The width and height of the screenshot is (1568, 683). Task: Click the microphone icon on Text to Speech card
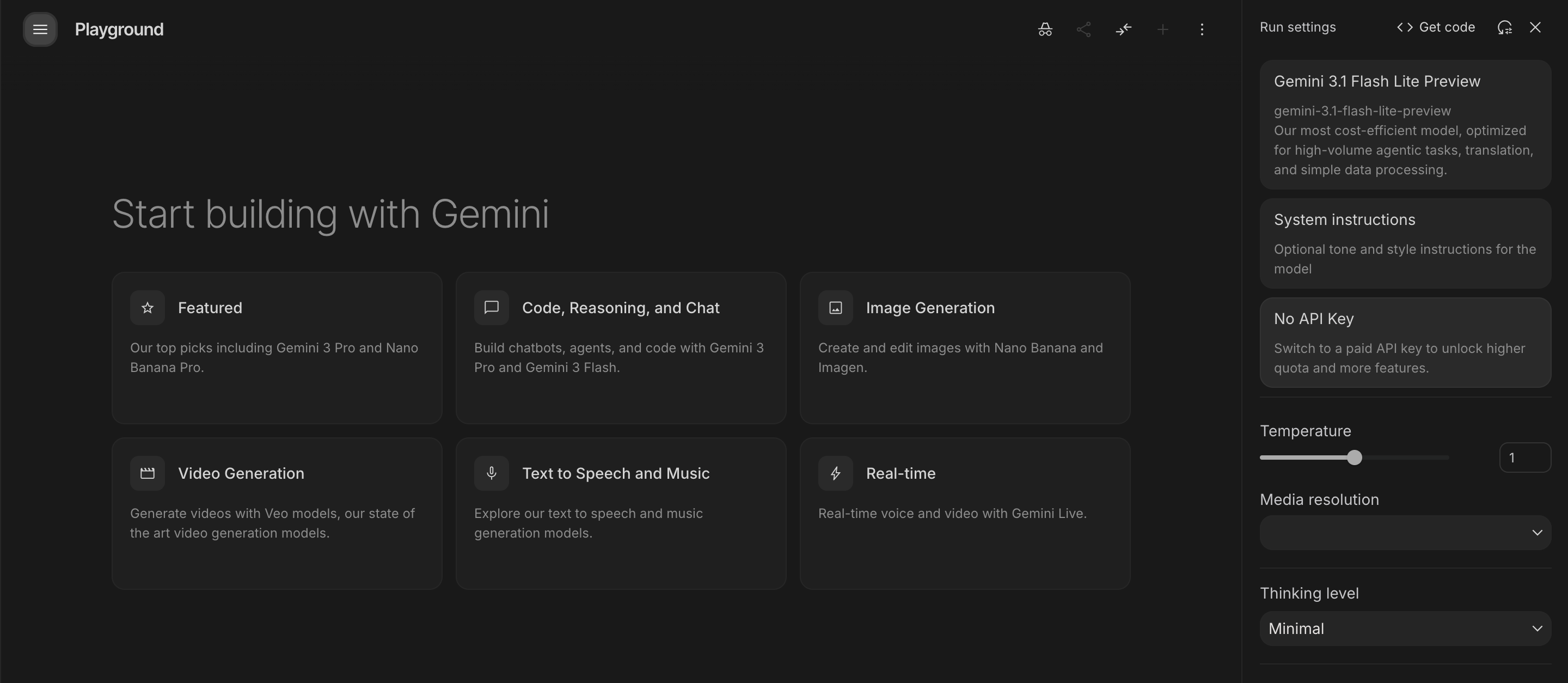point(491,474)
